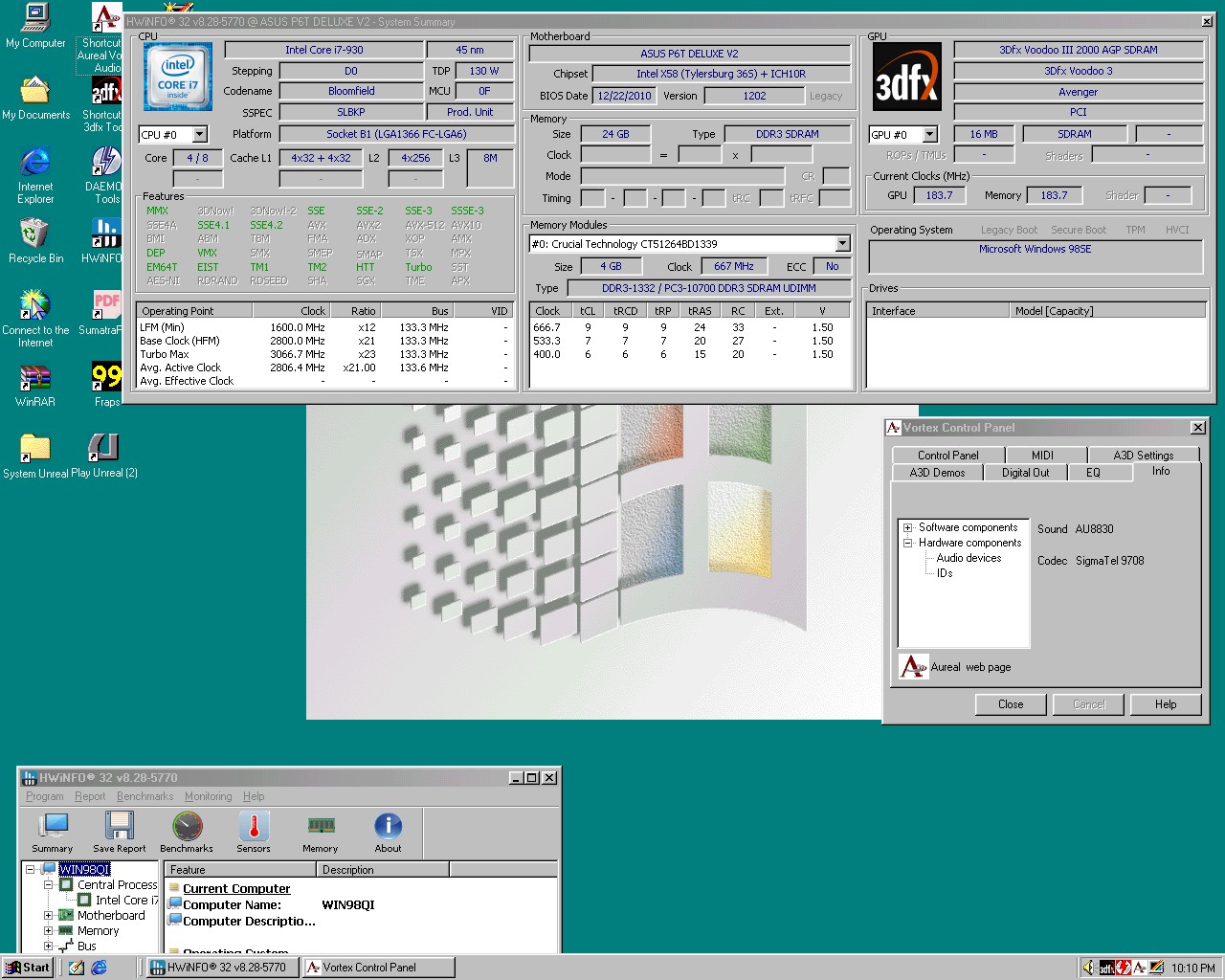Select IDs in the Vortex tree
1225x980 pixels.
click(x=945, y=573)
